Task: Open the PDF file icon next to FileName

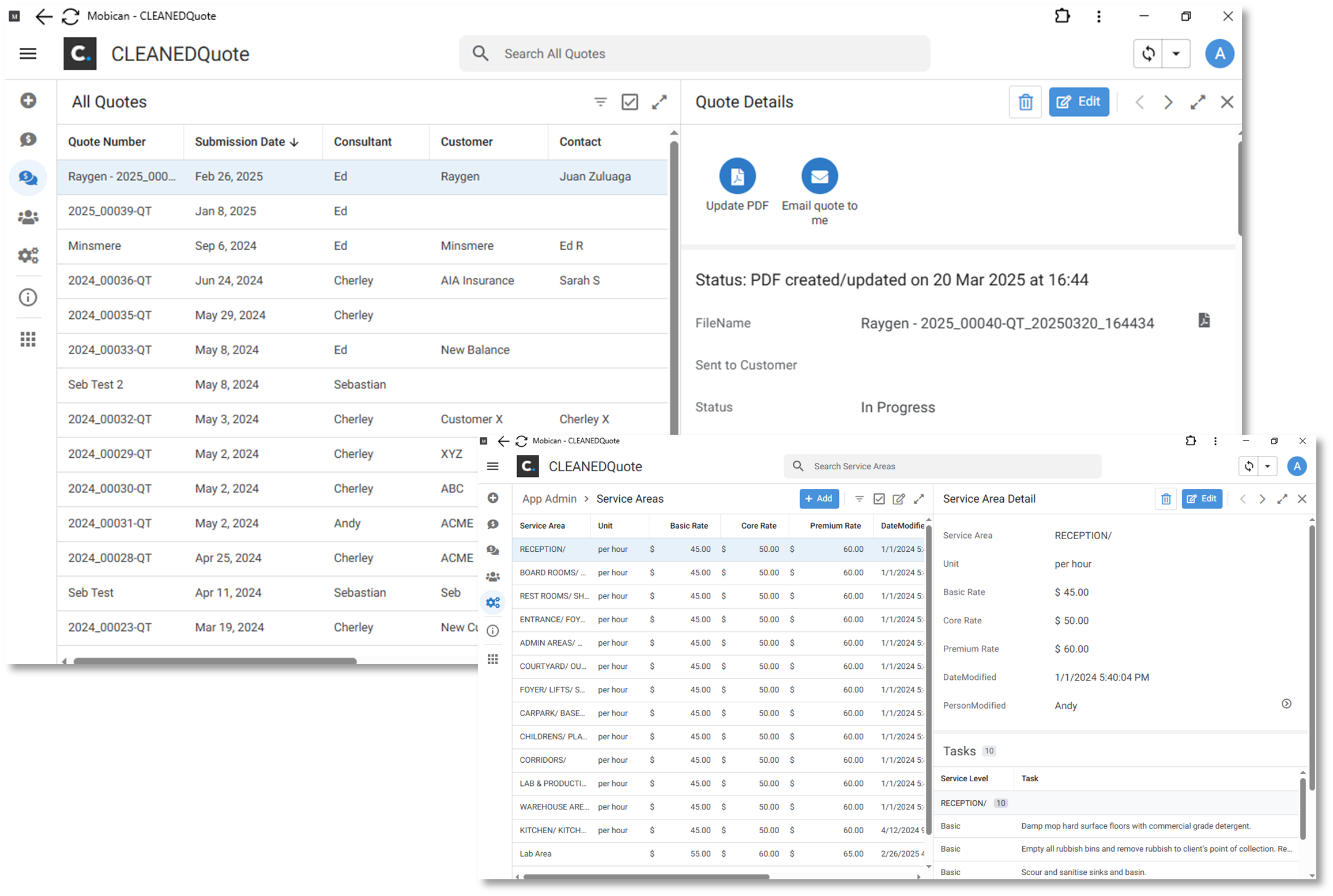Action: [x=1204, y=321]
